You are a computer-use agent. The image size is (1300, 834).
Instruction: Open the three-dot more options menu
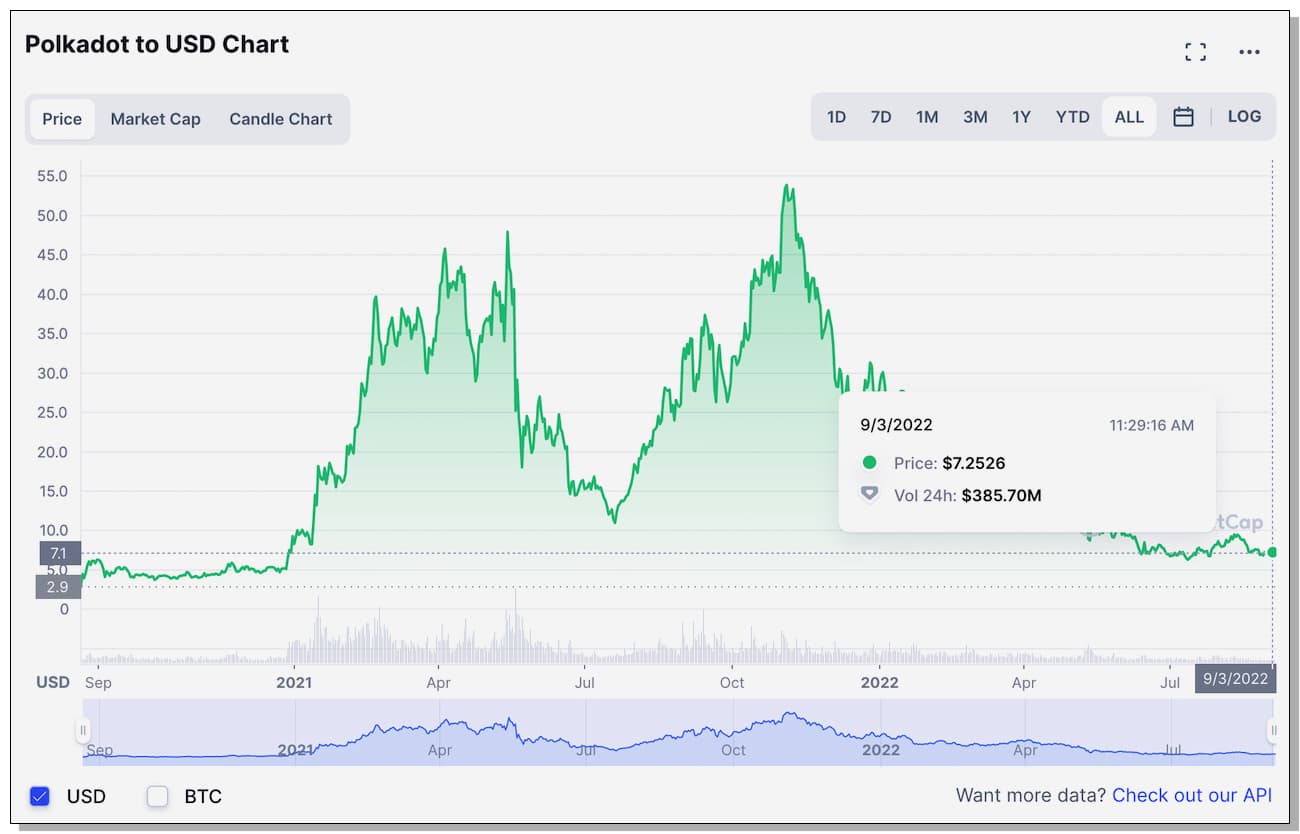point(1249,52)
